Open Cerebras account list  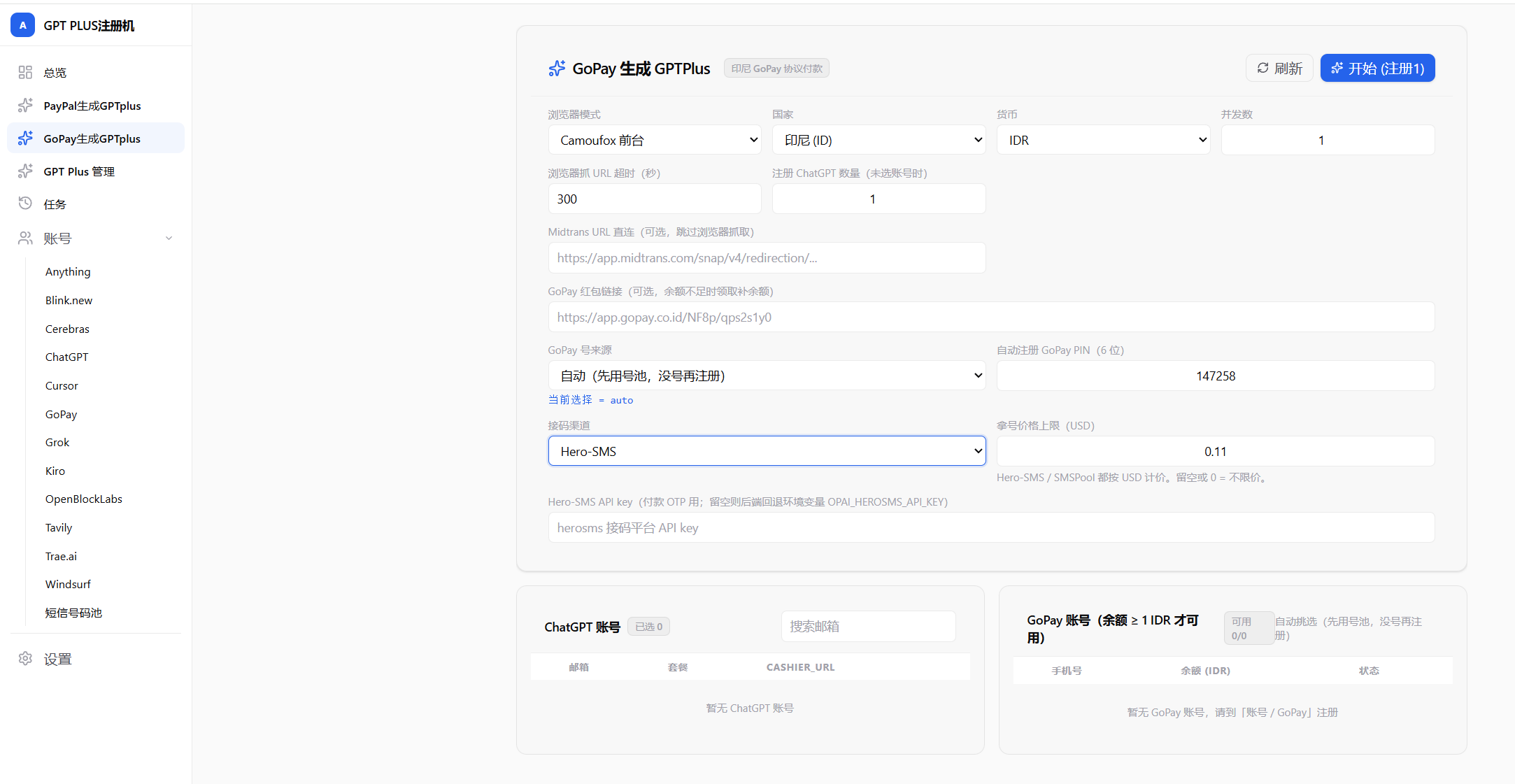[67, 329]
